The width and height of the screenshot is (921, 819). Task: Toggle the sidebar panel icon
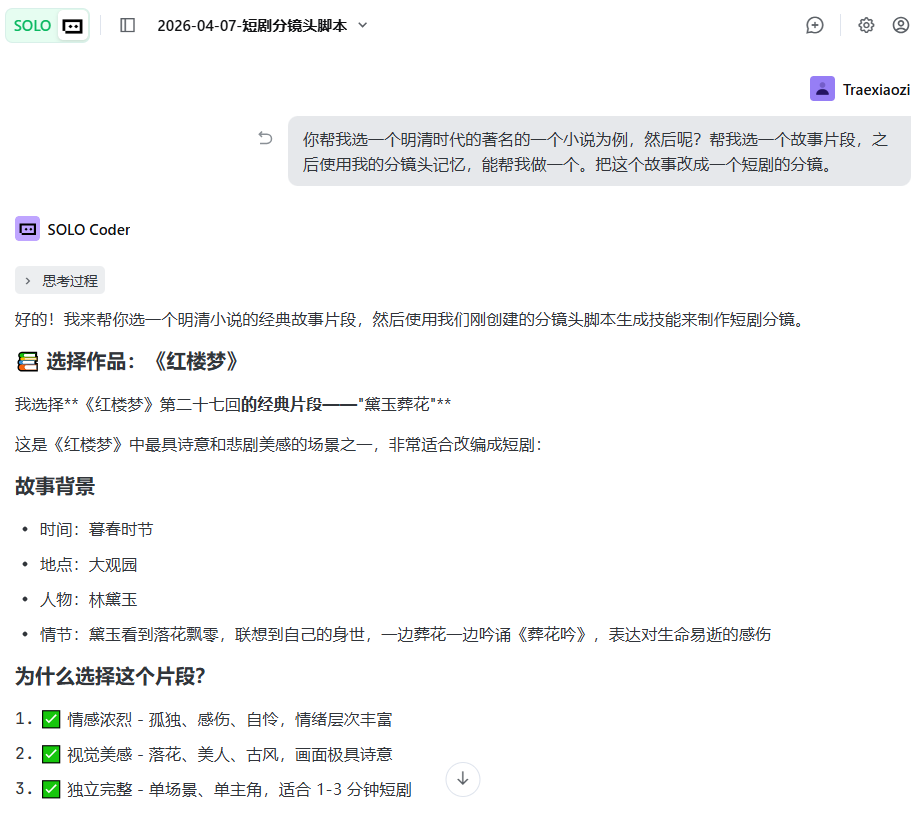127,25
